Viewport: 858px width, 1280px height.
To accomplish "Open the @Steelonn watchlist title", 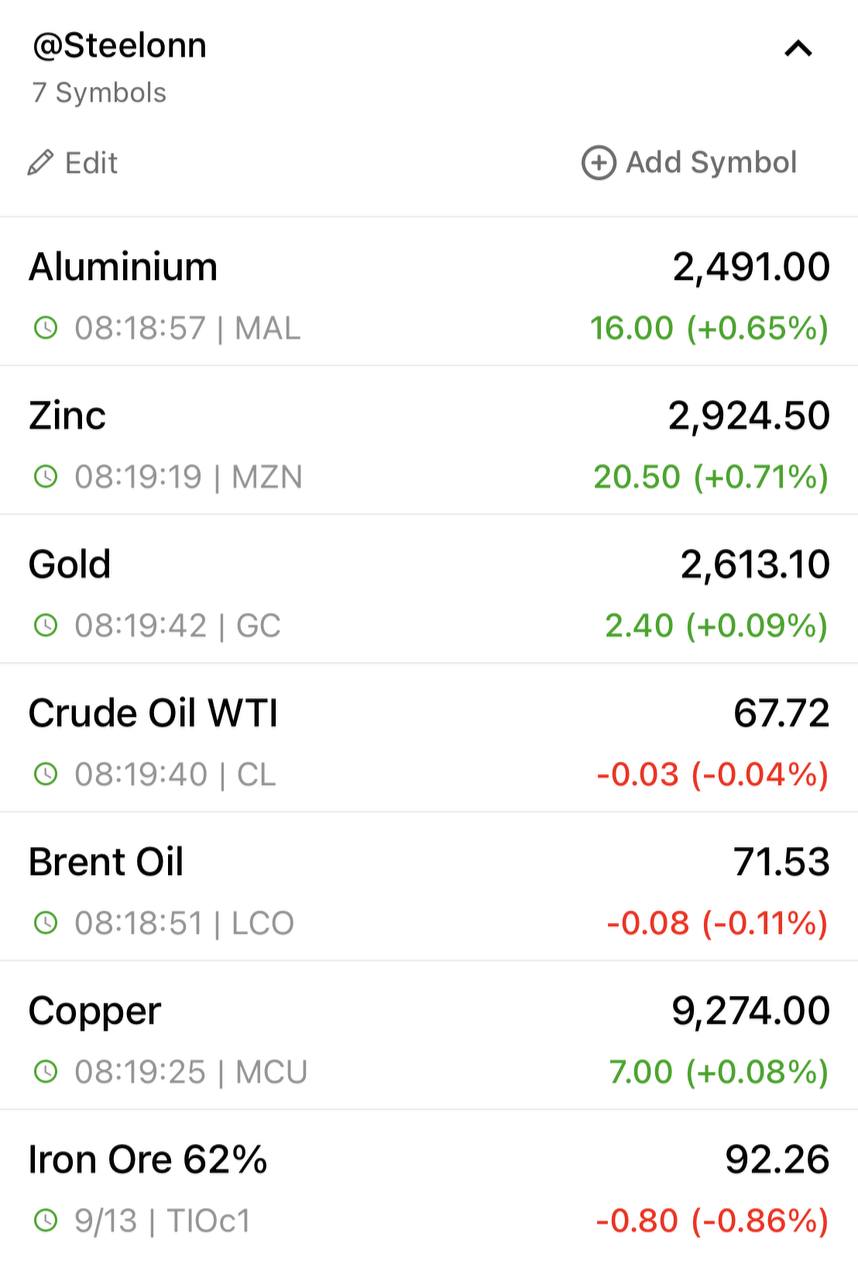I will tap(119, 46).
